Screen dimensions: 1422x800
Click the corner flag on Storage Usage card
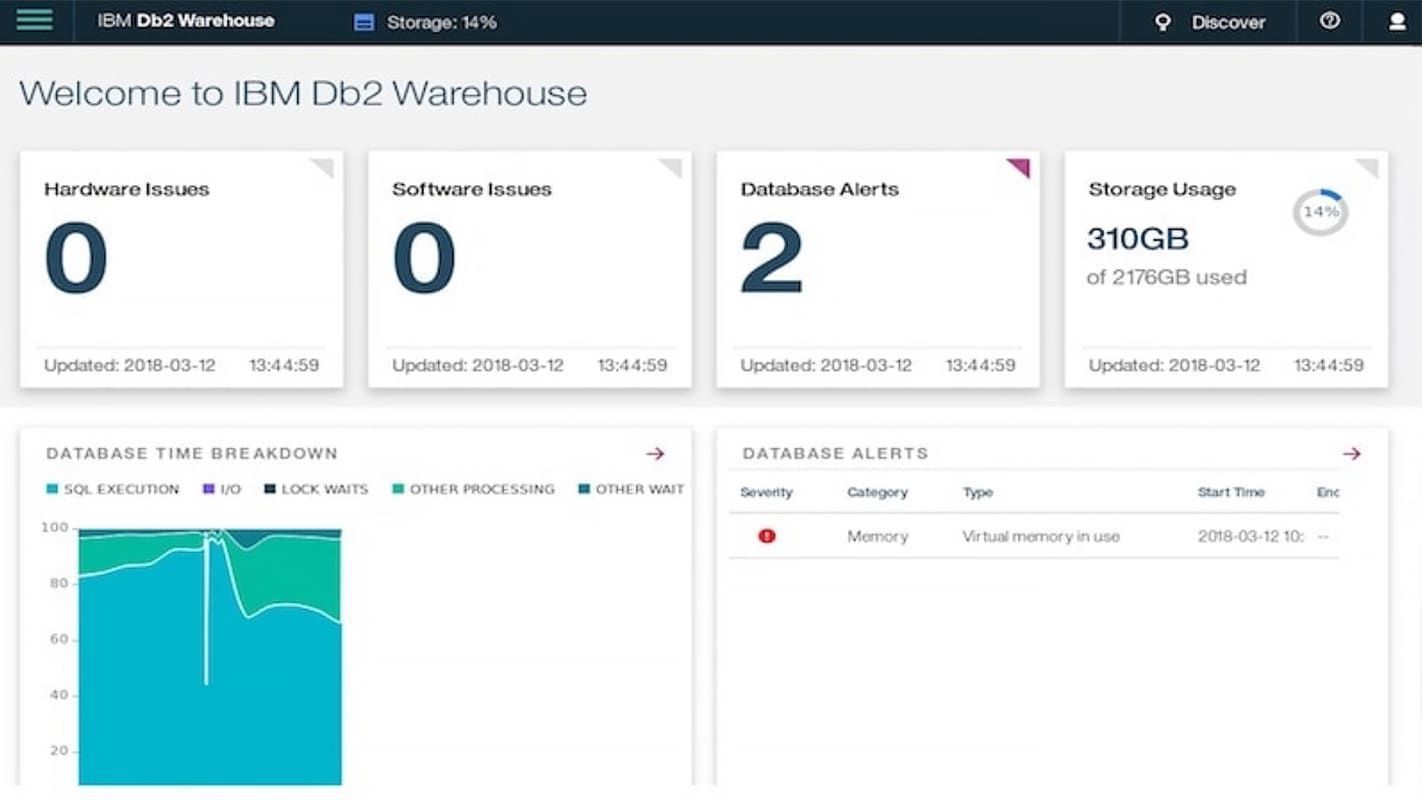[x=1367, y=168]
